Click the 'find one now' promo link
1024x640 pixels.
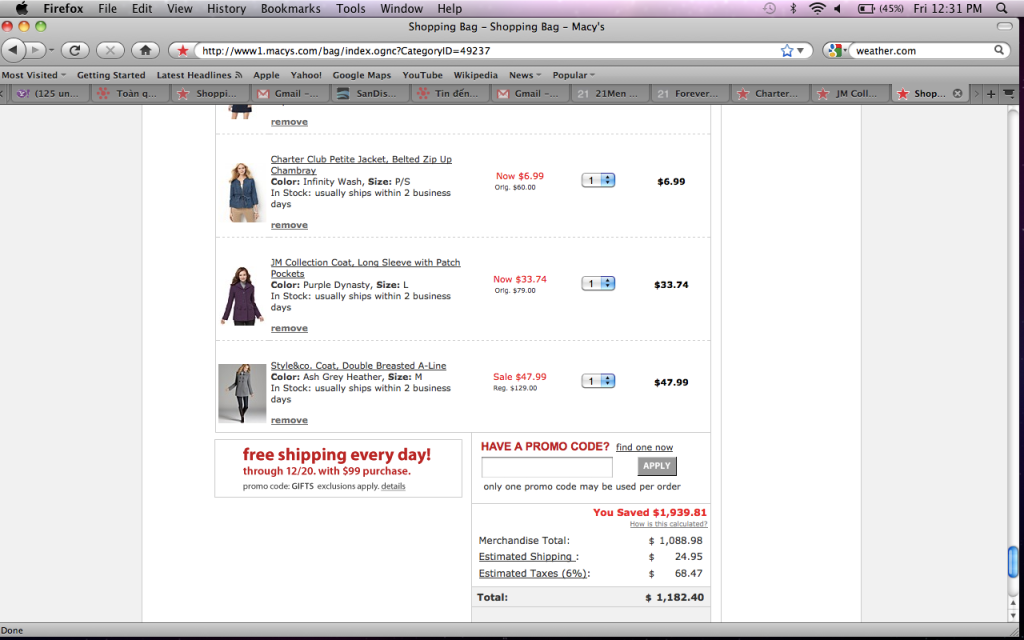coord(644,448)
